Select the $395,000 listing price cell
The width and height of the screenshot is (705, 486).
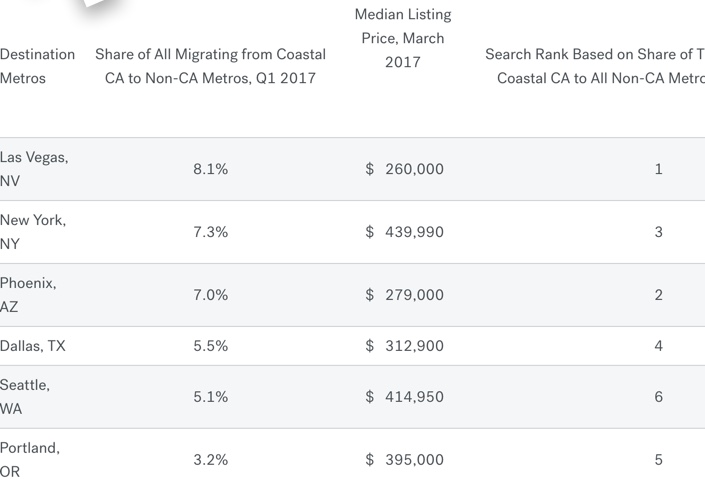(x=405, y=460)
